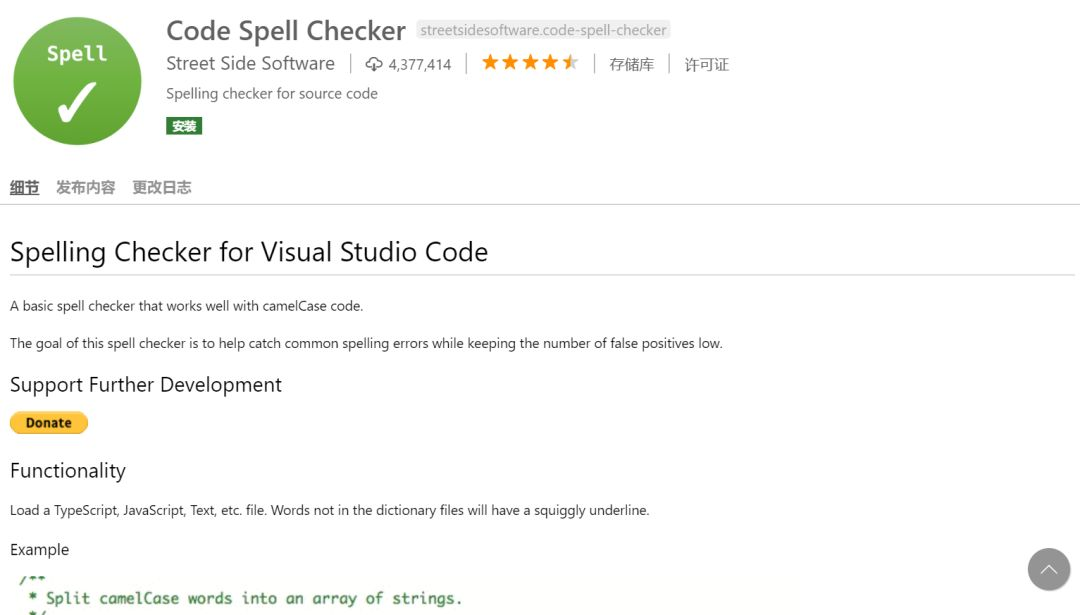The height and width of the screenshot is (615, 1080).
Task: Click the streetsidesoftware.code-spell-checker identifier
Action: [x=543, y=30]
